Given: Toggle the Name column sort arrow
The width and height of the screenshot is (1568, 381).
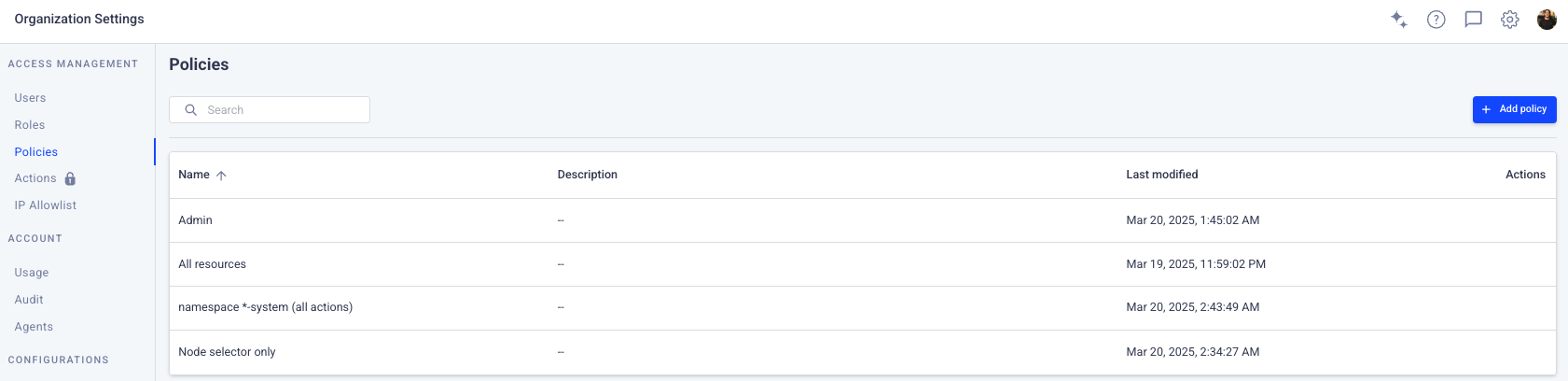Looking at the screenshot, I should (221, 175).
